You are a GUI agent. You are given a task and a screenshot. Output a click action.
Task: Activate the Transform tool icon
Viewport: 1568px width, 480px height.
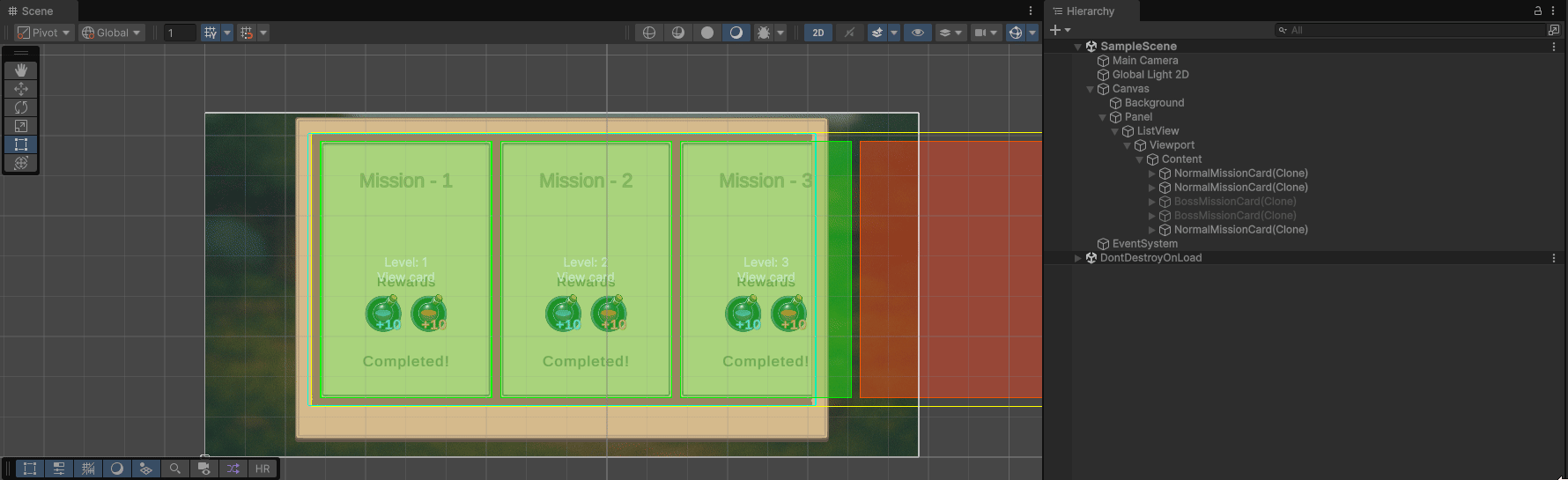pyautogui.click(x=21, y=163)
